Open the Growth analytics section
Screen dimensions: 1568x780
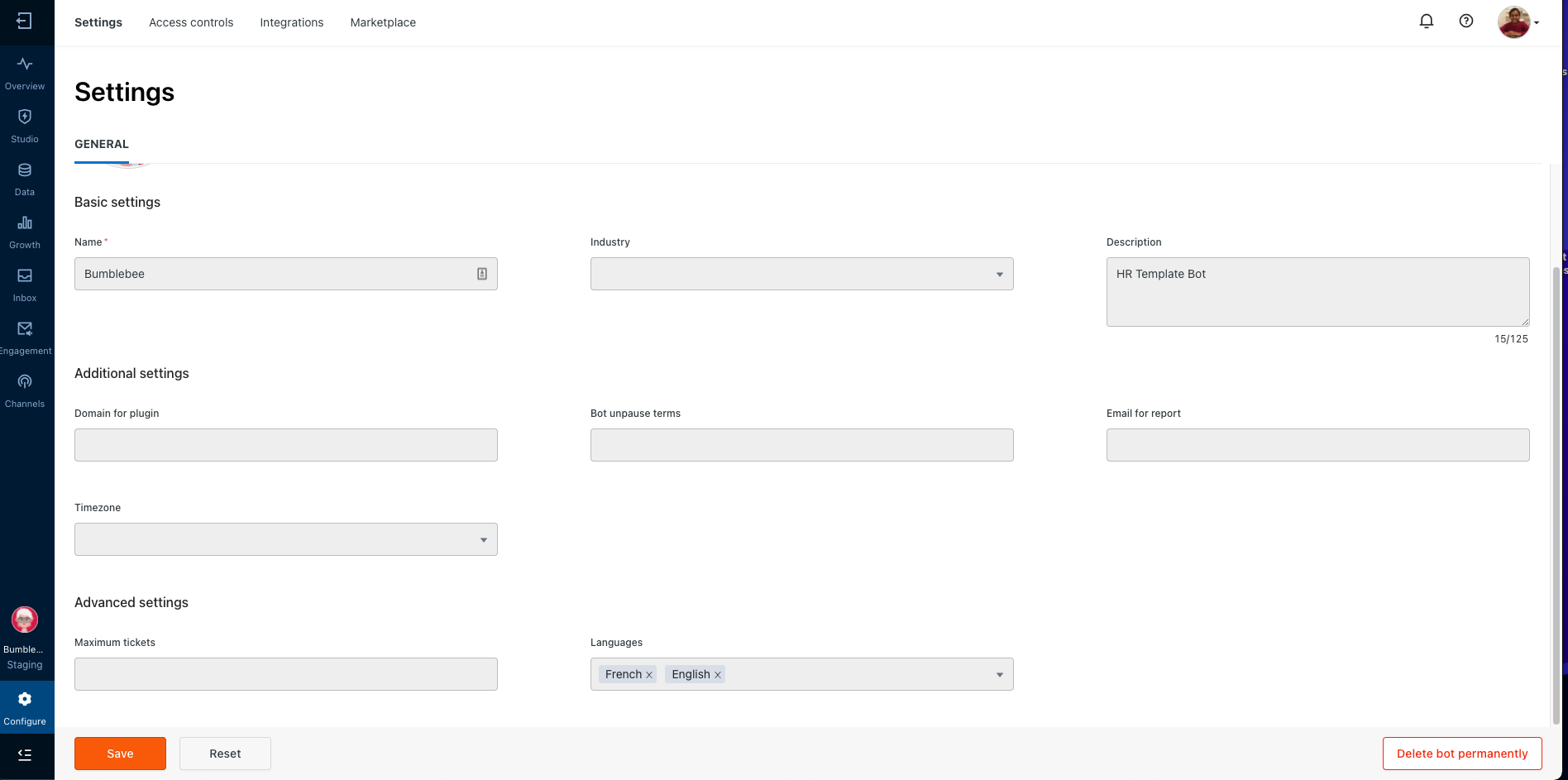pos(25,232)
